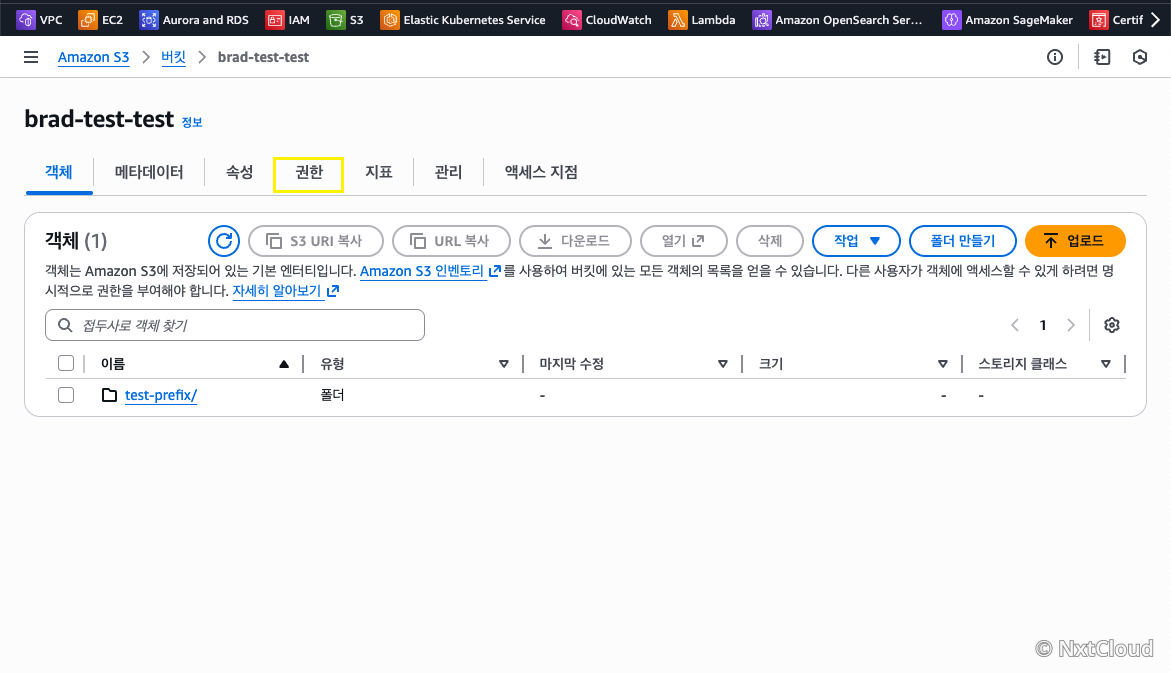Switch to the 객체 tab
Image resolution: width=1171 pixels, height=673 pixels.
[59, 172]
